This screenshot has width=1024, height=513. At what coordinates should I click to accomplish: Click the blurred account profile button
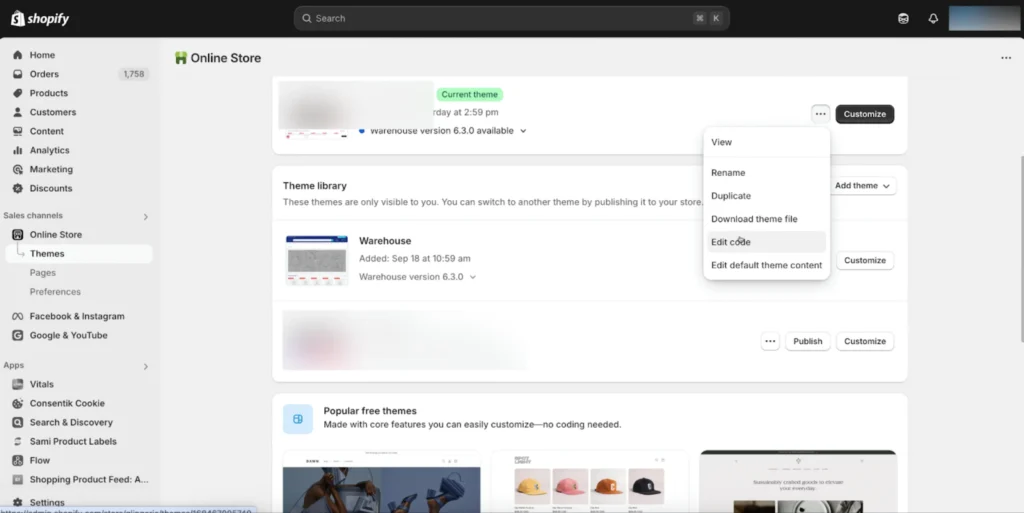point(984,18)
